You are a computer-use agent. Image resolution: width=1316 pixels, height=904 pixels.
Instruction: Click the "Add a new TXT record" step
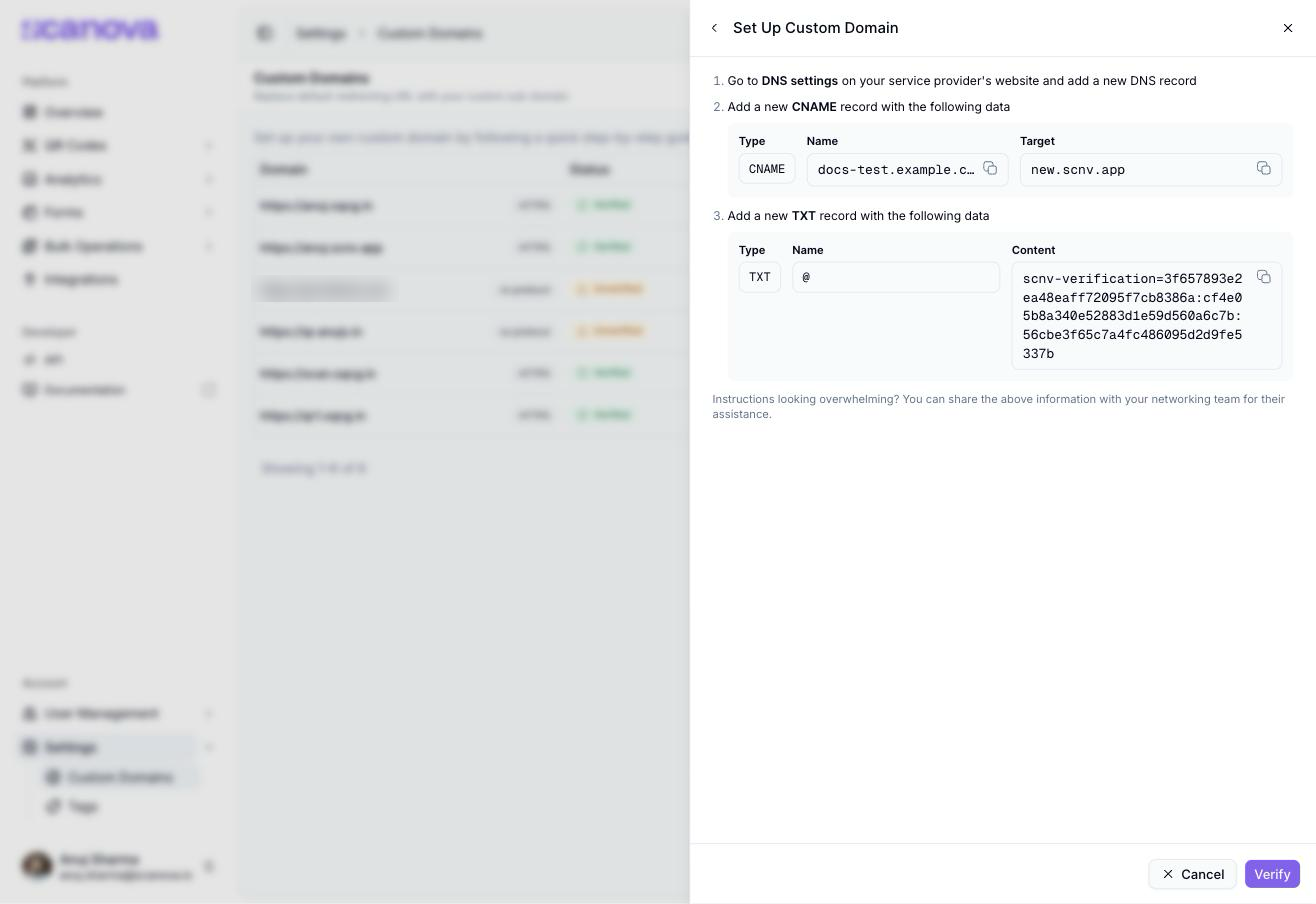click(858, 216)
